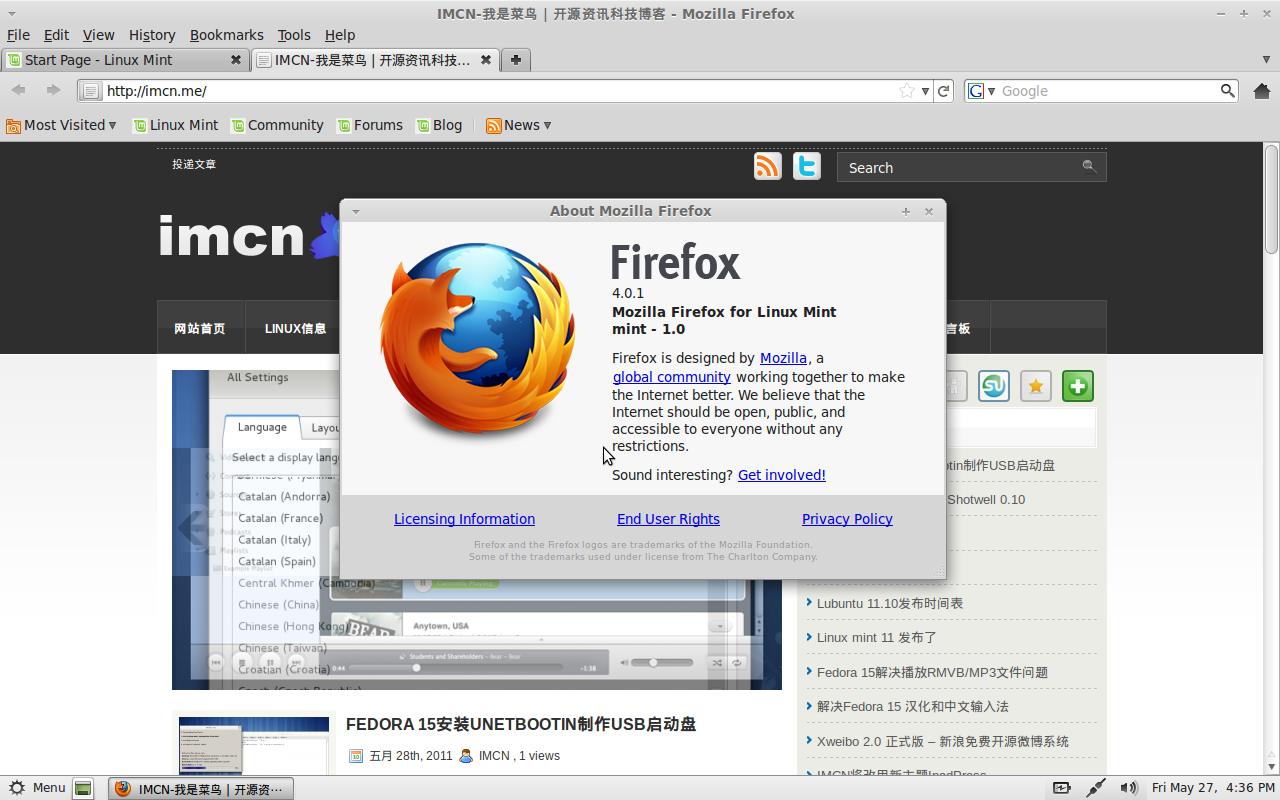Open the Forums bookmark
1280x800 pixels.
pos(370,125)
